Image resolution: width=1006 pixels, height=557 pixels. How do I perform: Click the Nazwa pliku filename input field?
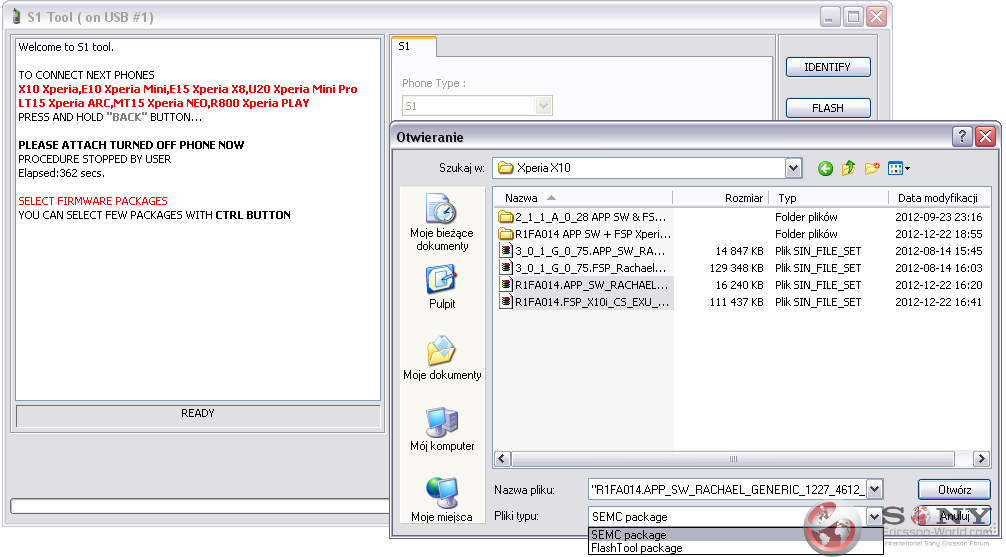tap(728, 490)
